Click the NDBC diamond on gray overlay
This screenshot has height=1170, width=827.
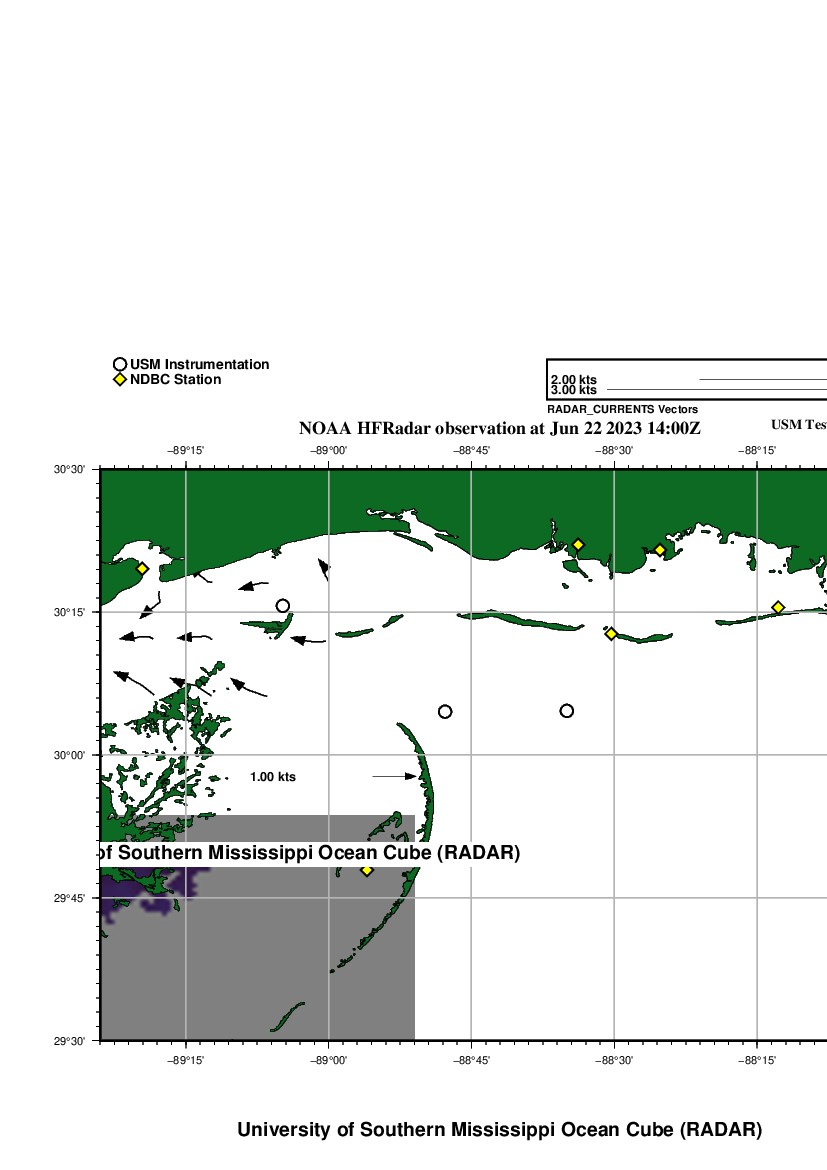coord(367,870)
